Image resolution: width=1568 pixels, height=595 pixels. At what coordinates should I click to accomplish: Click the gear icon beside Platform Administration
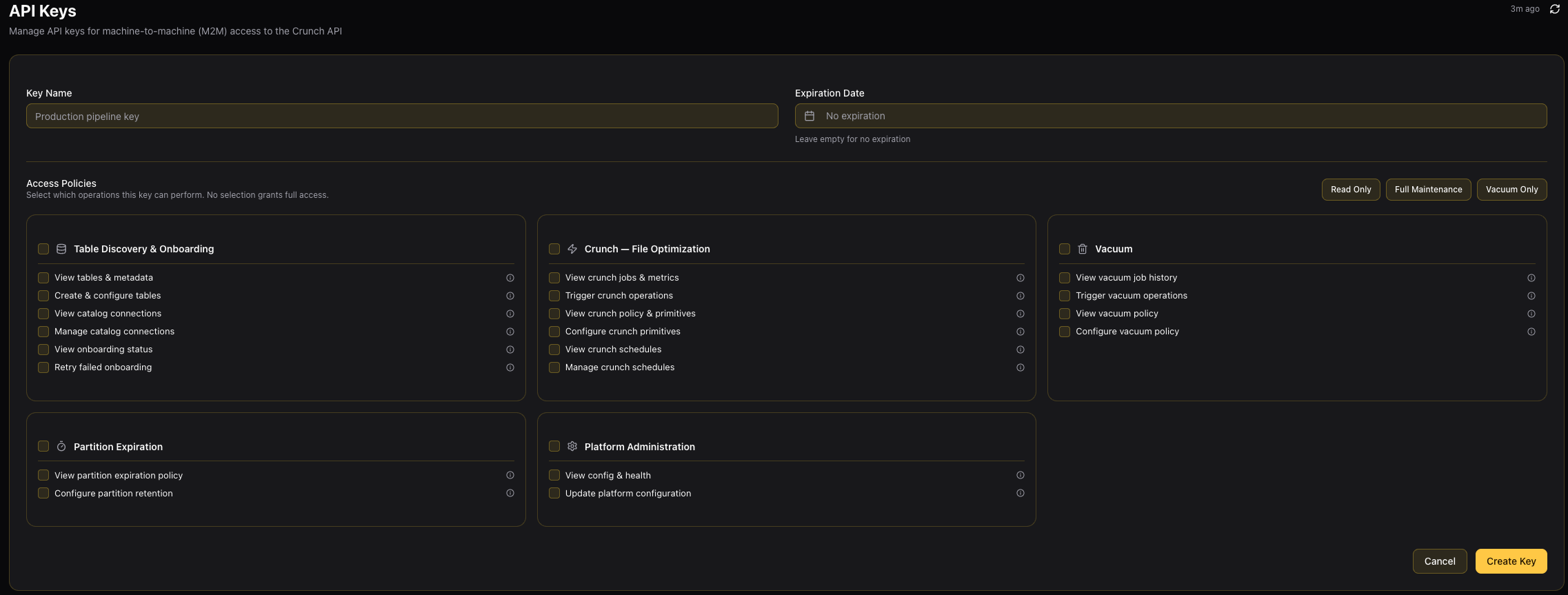coord(572,447)
